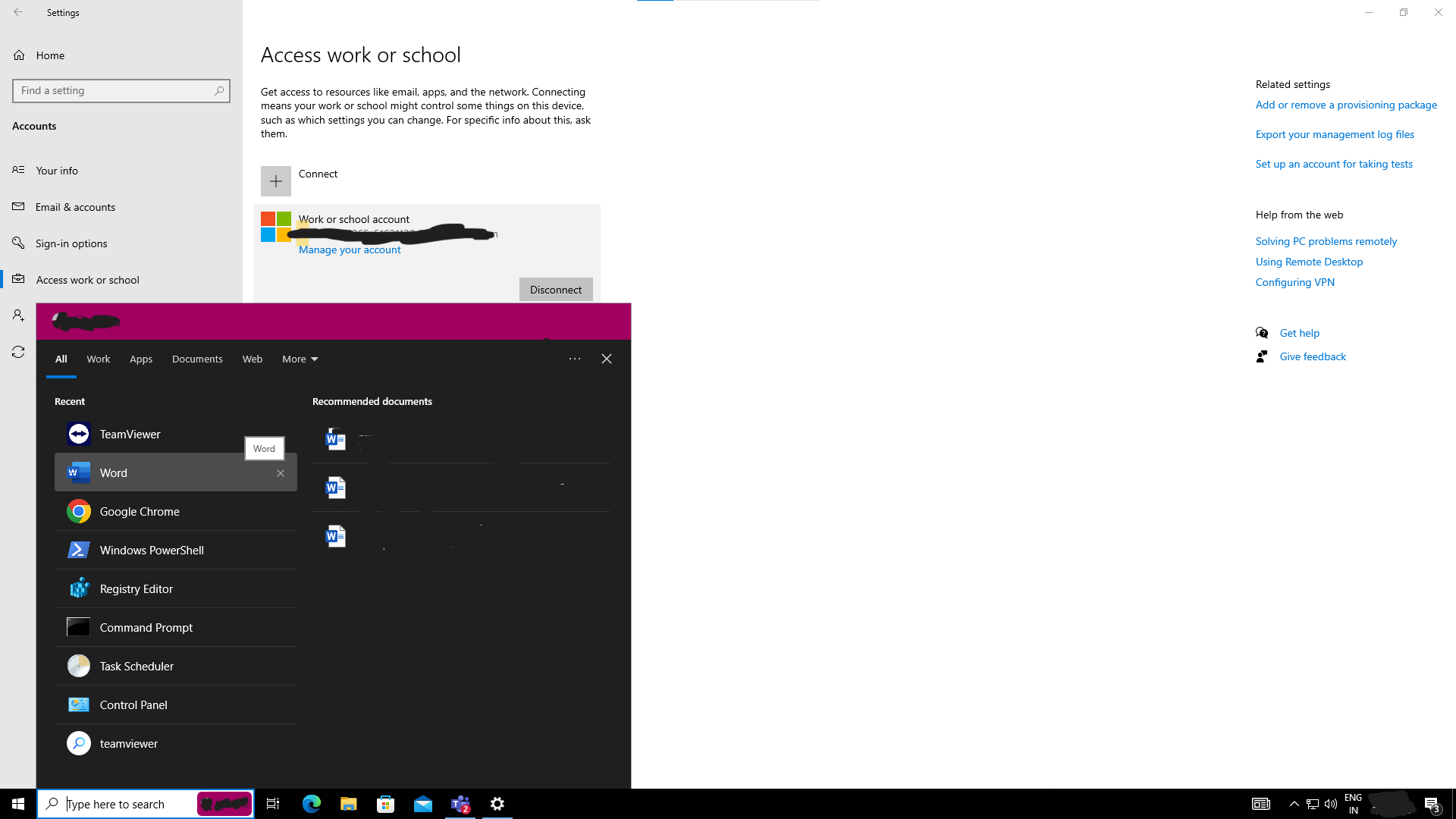This screenshot has height=819, width=1456.
Task: Open the Mail app from taskbar
Action: 423,804
